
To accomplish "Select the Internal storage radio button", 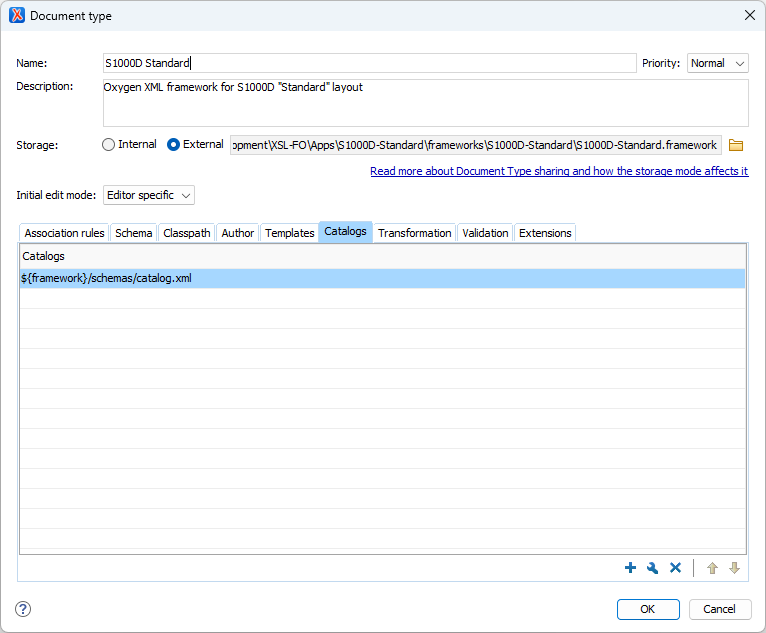I will click(x=109, y=145).
